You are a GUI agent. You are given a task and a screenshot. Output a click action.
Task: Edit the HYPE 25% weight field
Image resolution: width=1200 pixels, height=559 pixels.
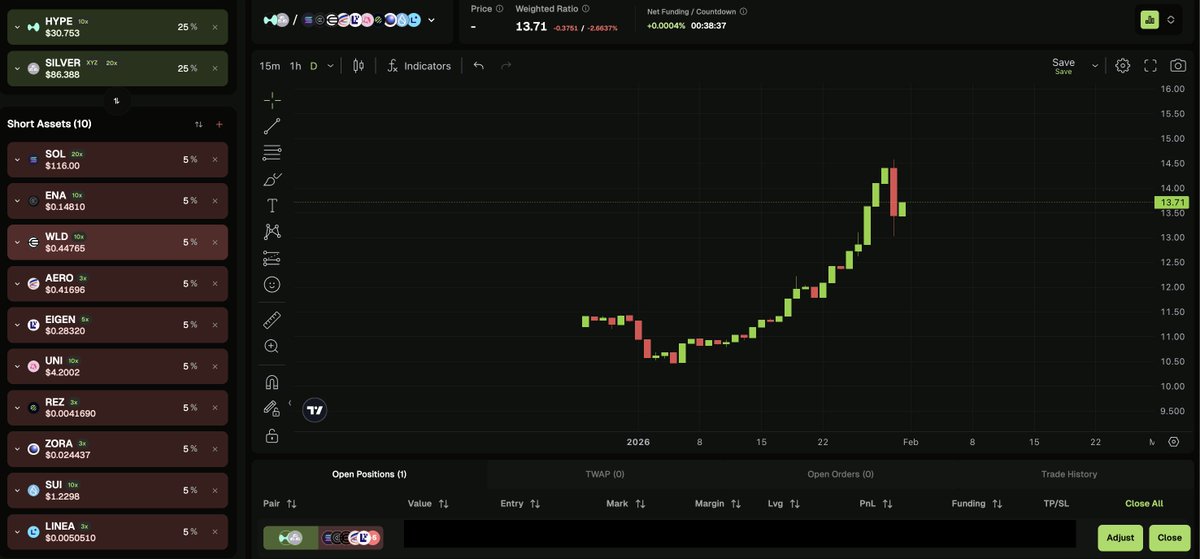(187, 27)
